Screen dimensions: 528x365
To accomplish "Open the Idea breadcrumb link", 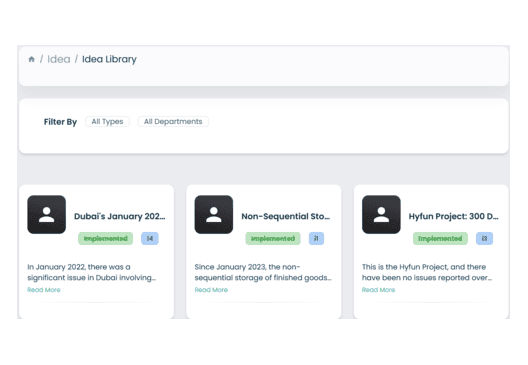I will [x=59, y=59].
